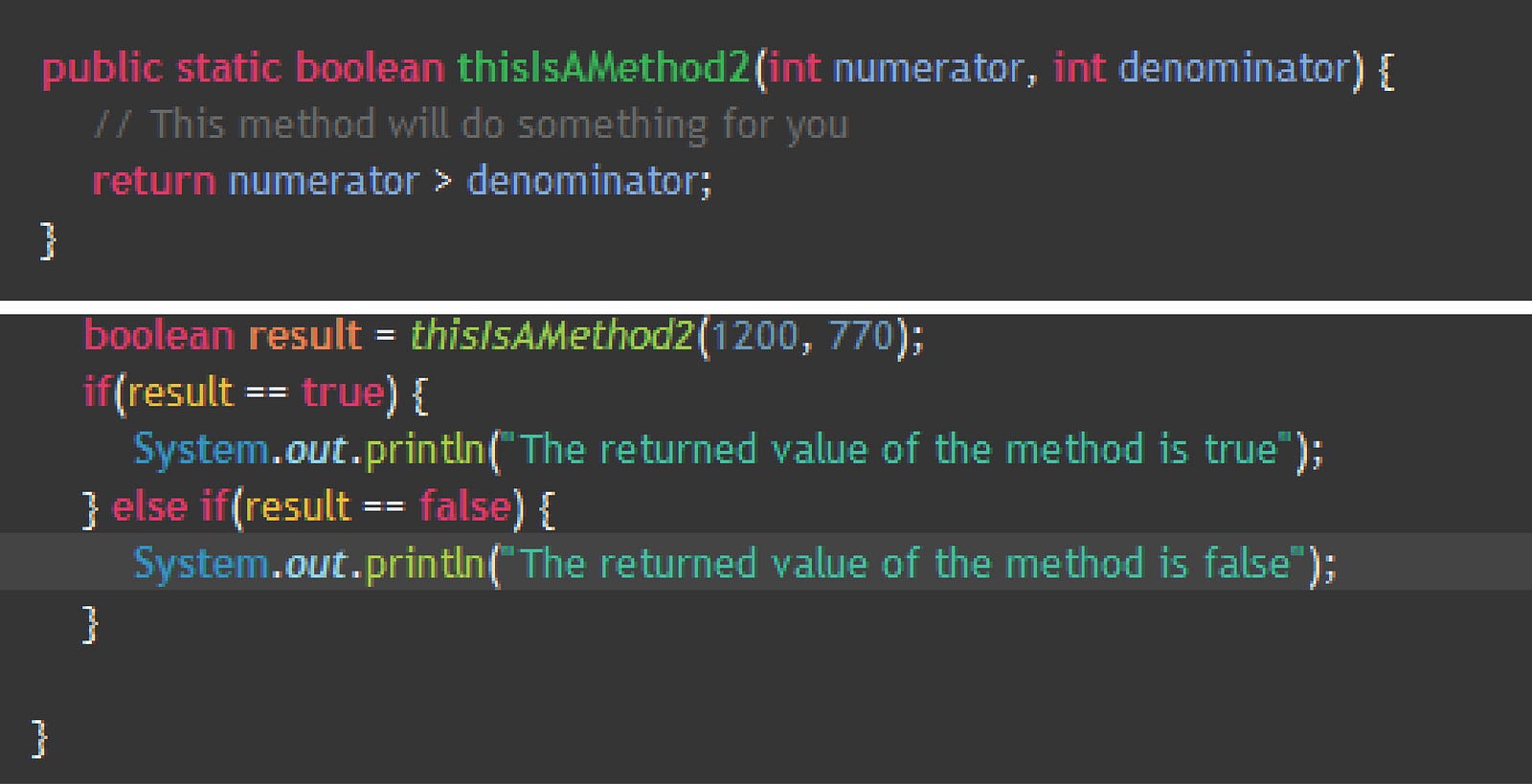Click the false literal in the else-if condition
The image size is (1532, 784).
click(x=464, y=506)
